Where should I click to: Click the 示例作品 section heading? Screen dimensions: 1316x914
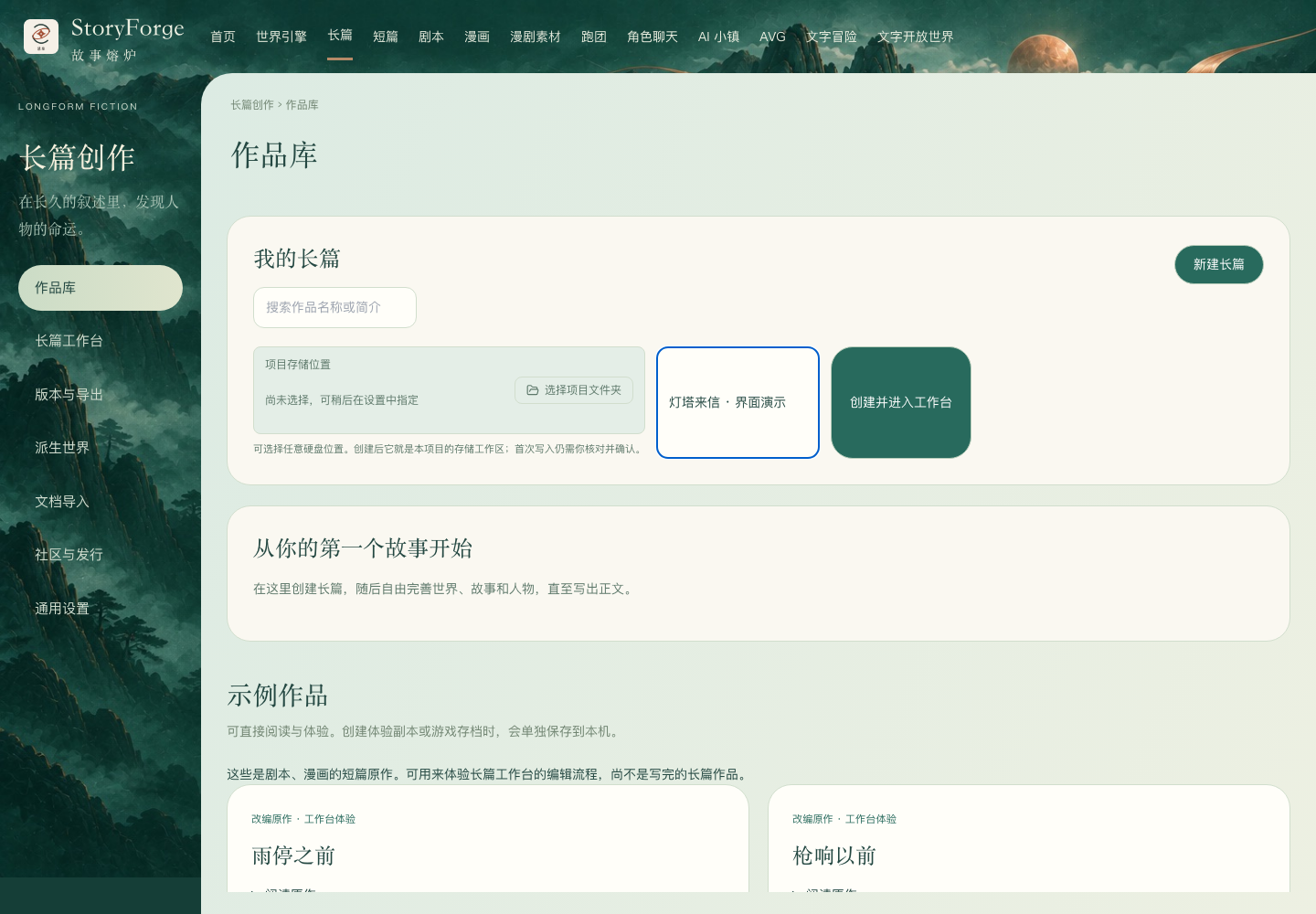pos(278,696)
